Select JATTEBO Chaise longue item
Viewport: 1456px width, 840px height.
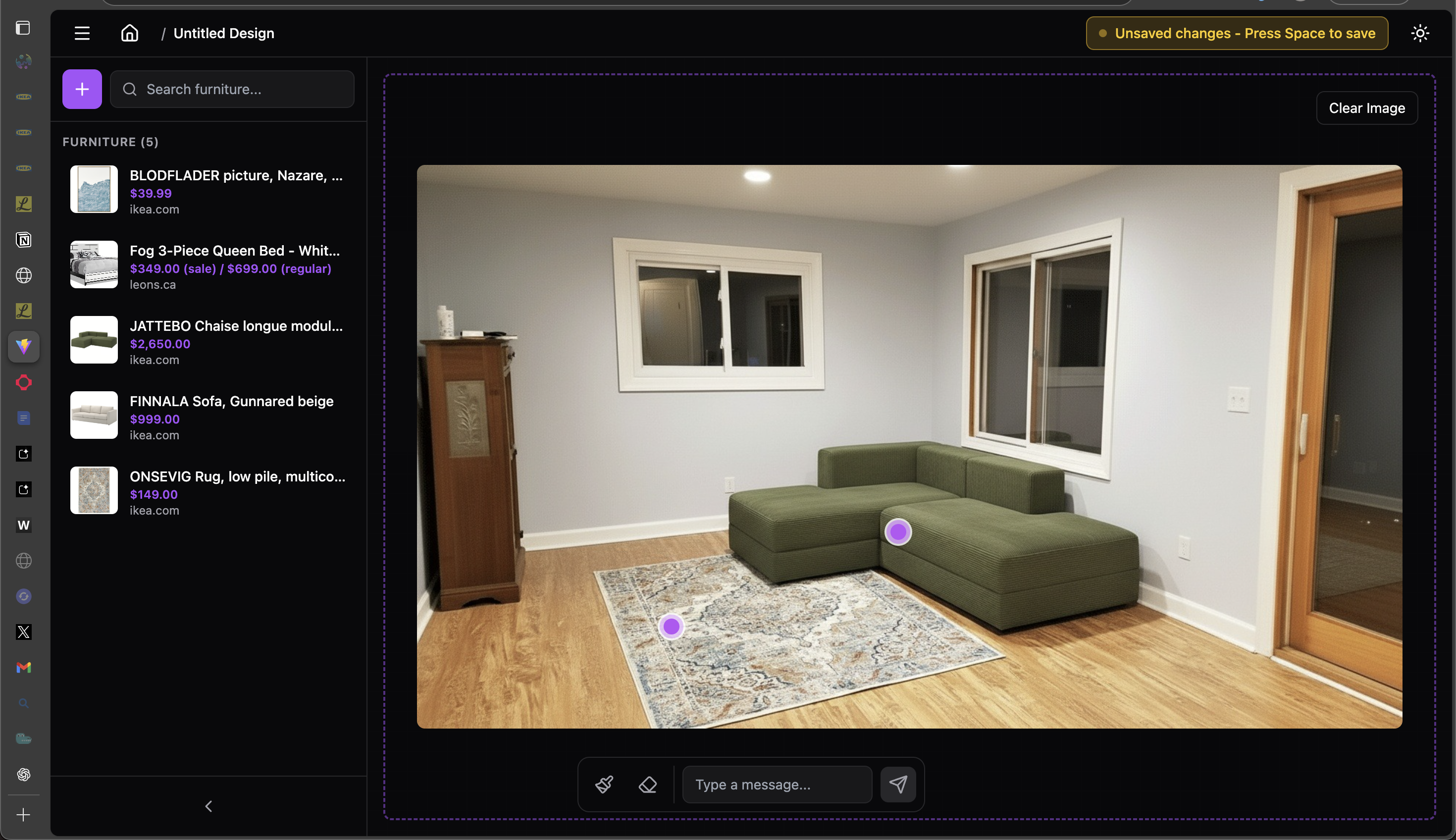click(236, 325)
